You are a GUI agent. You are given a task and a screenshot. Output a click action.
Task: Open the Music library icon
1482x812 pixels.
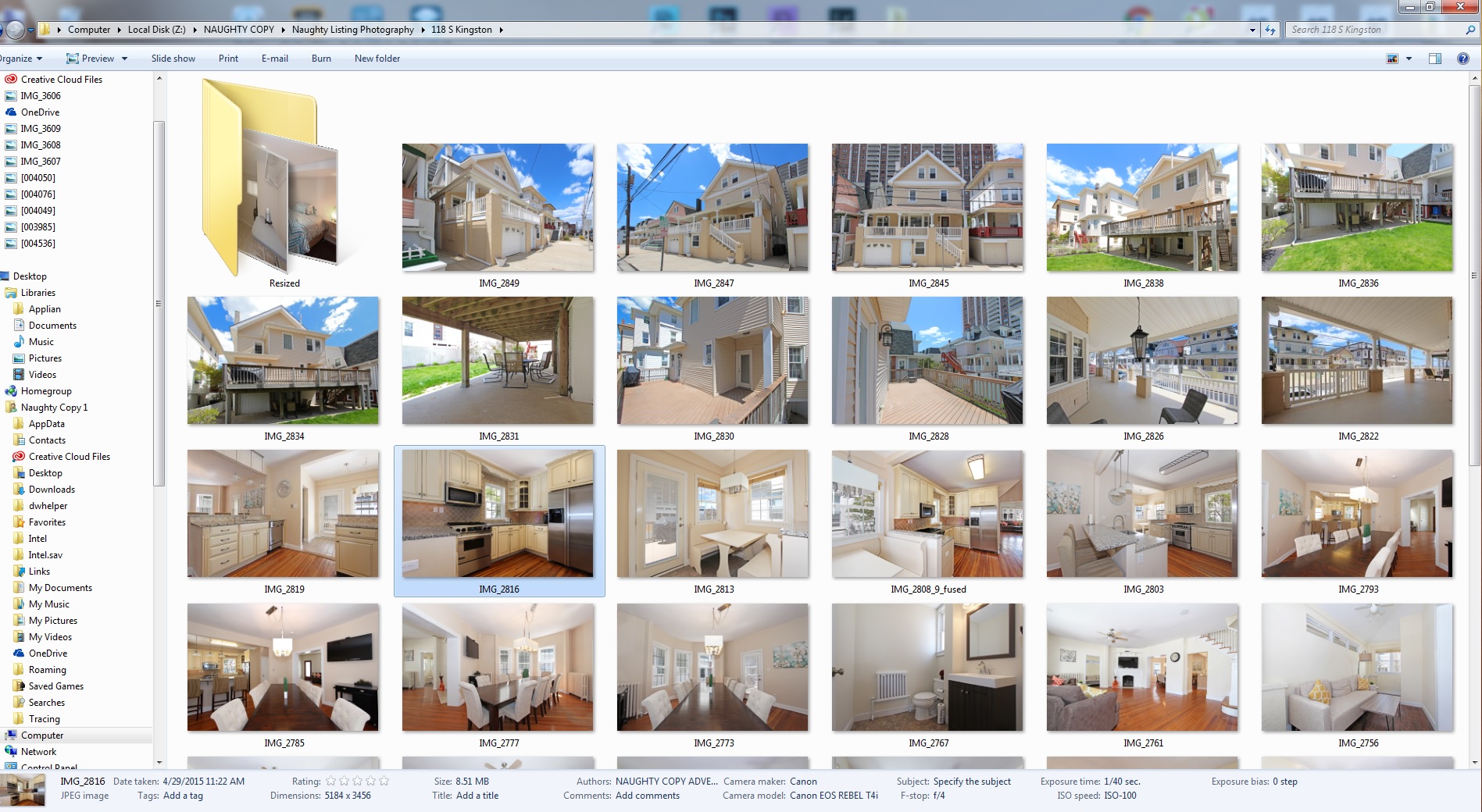[19, 341]
